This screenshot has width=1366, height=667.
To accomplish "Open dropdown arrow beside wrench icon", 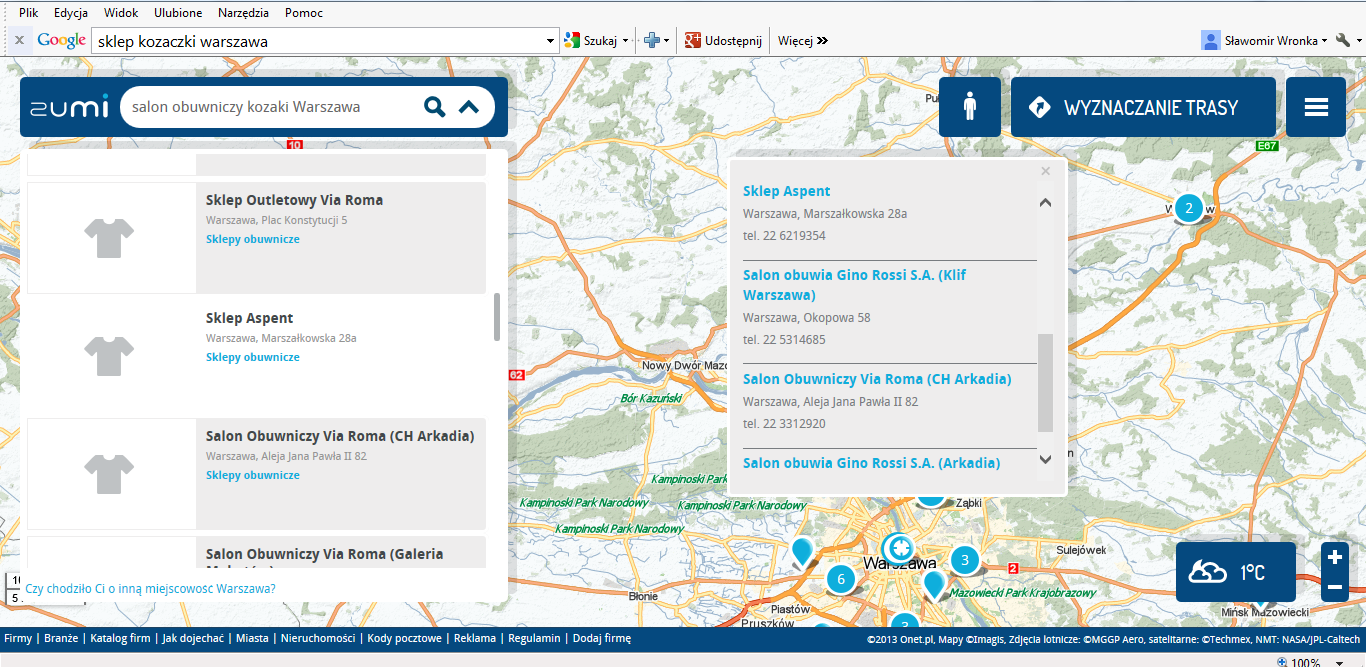I will 1358,41.
